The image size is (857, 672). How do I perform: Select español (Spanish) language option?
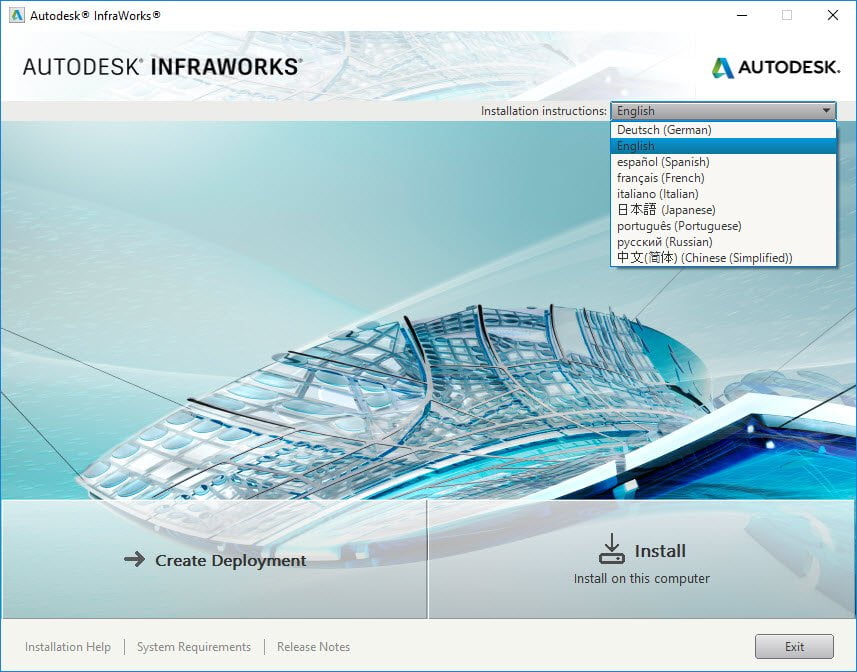[x=723, y=162]
